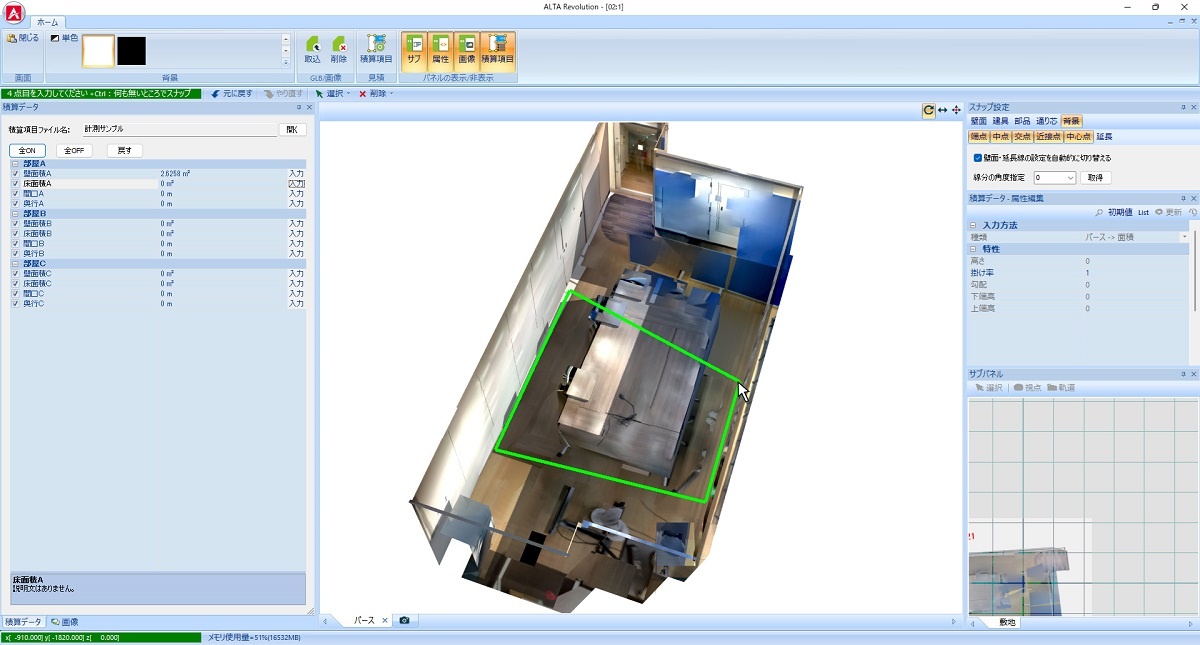Click the 全OFF button

74,151
